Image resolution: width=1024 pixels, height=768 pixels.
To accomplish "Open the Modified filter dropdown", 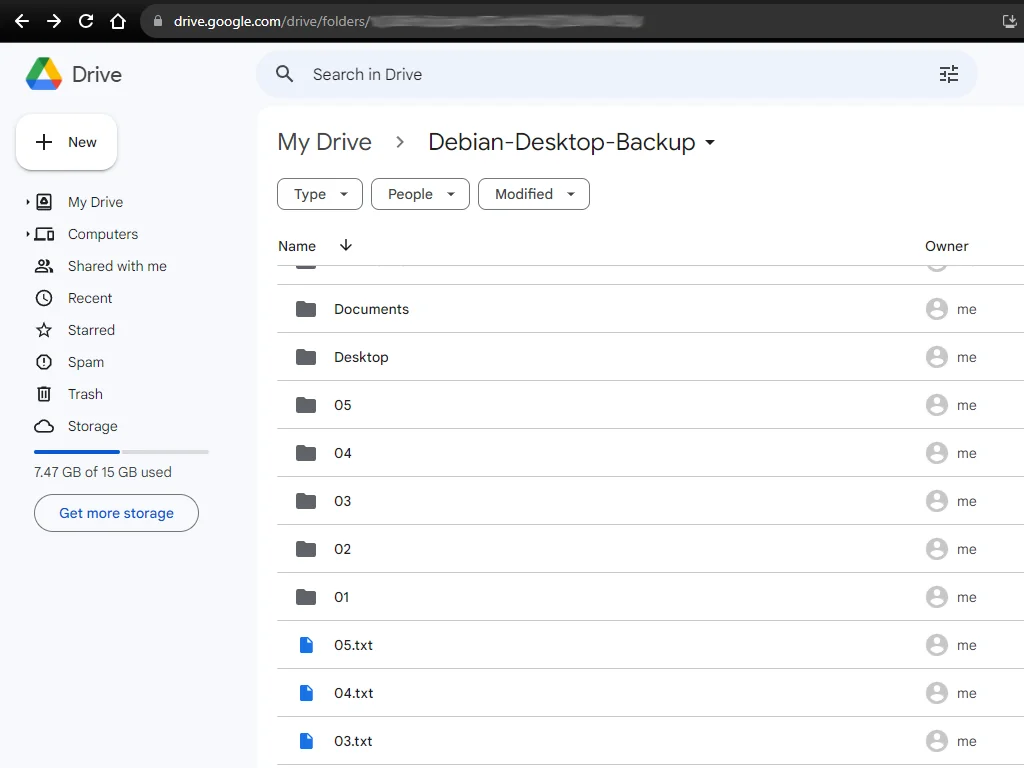I will pos(534,194).
